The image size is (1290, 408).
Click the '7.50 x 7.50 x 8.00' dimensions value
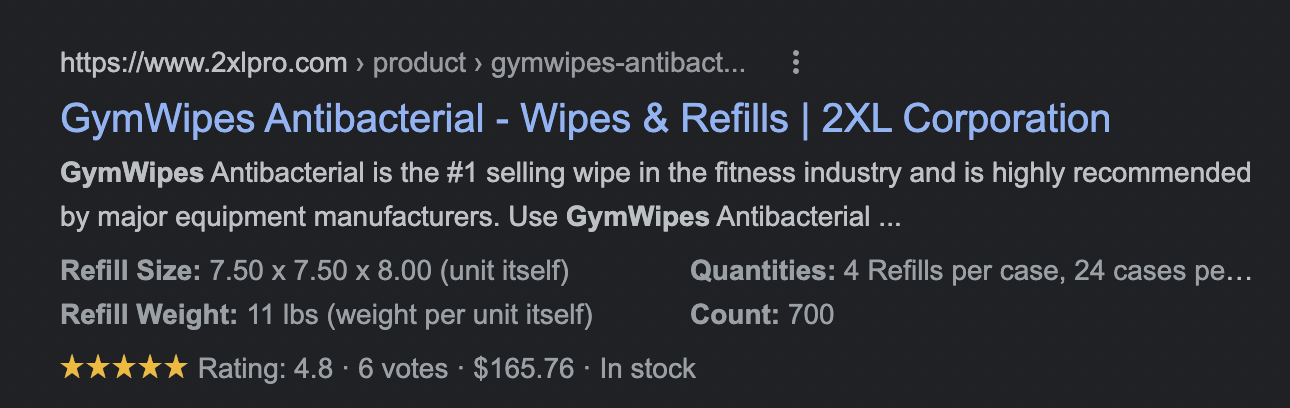(322, 271)
